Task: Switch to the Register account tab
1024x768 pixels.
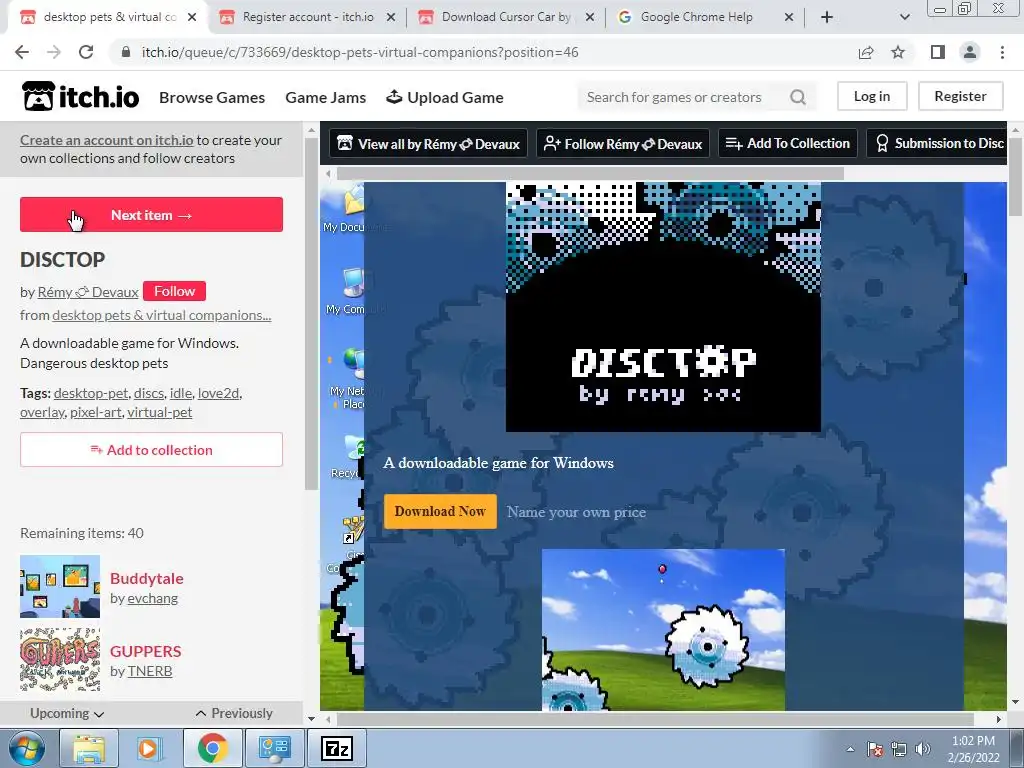Action: click(308, 17)
